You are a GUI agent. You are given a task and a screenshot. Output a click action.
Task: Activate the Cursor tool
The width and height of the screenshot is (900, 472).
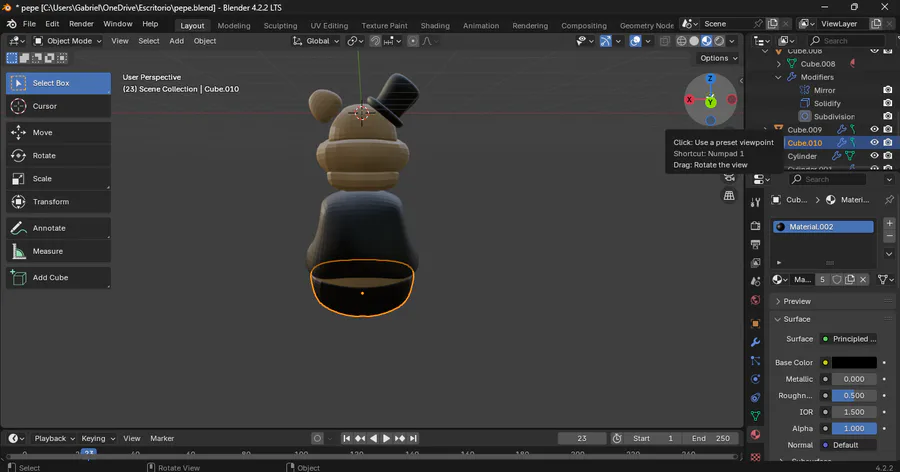pyautogui.click(x=58, y=106)
